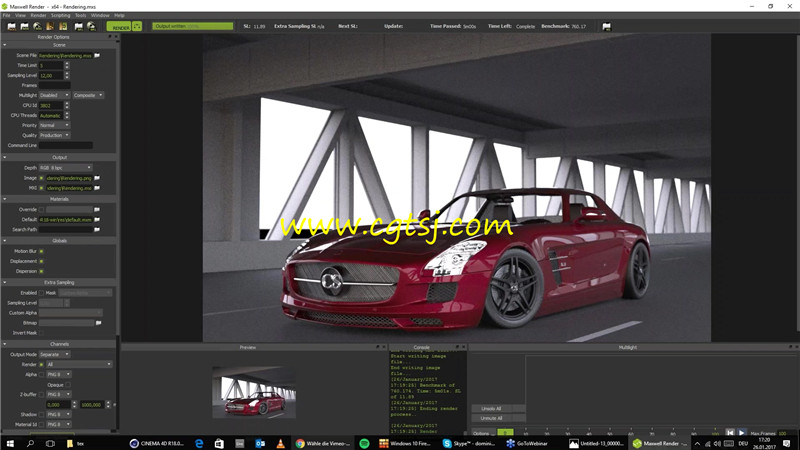Viewport: 800px width, 450px height.
Task: Click the green frame 0 timeline marker
Action: [505, 433]
